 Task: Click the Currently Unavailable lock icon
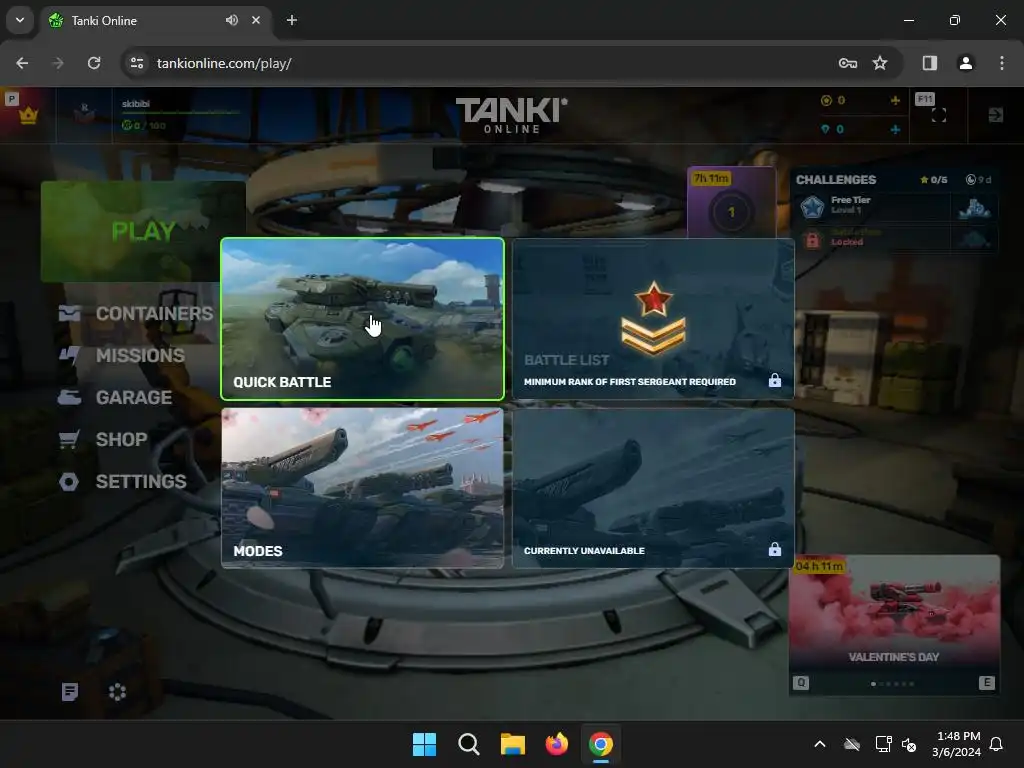click(x=775, y=549)
